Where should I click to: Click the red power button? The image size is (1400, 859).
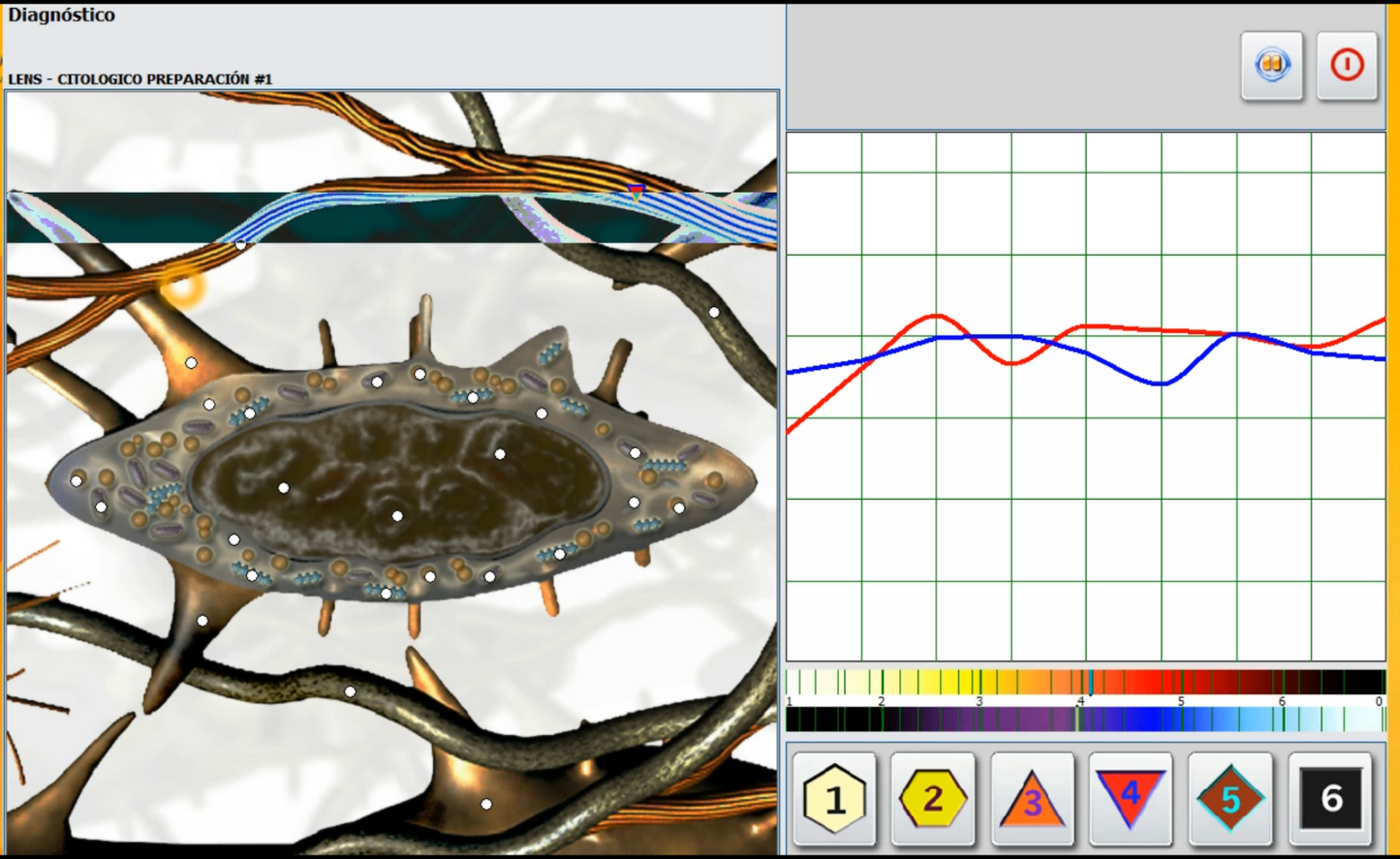[x=1346, y=66]
